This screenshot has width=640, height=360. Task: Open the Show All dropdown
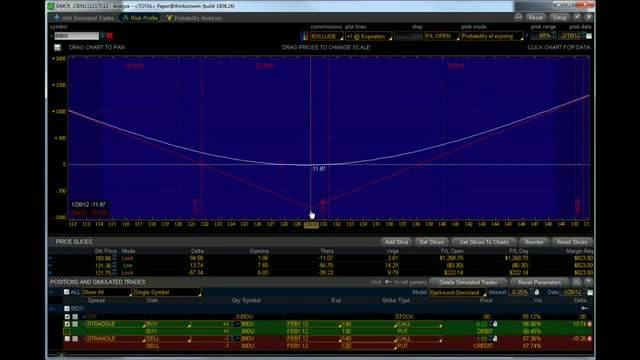click(x=107, y=292)
